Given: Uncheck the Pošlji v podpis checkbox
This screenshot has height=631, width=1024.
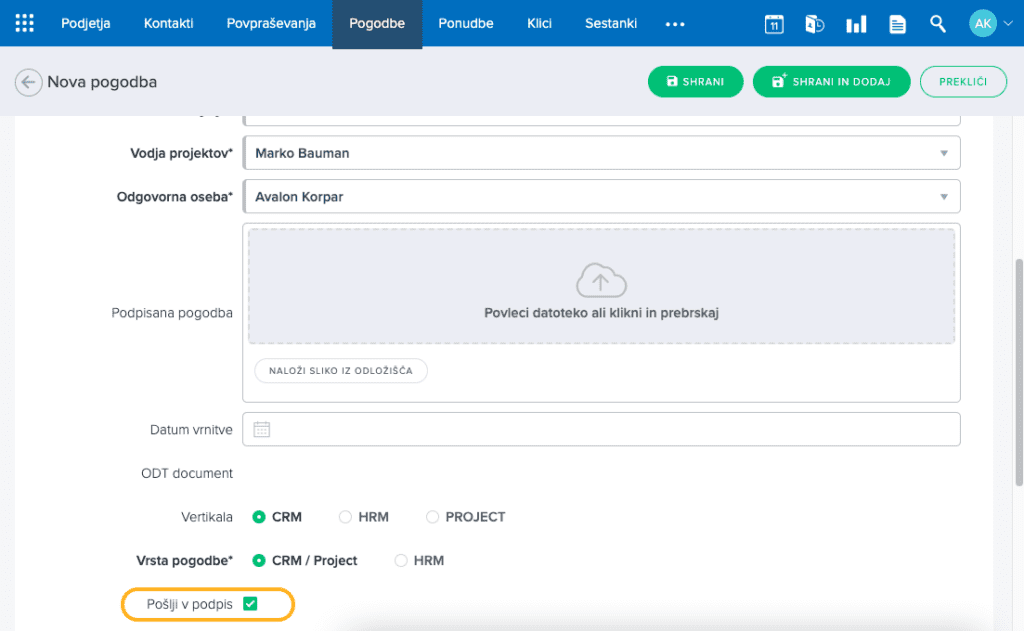Looking at the screenshot, I should tap(250, 604).
